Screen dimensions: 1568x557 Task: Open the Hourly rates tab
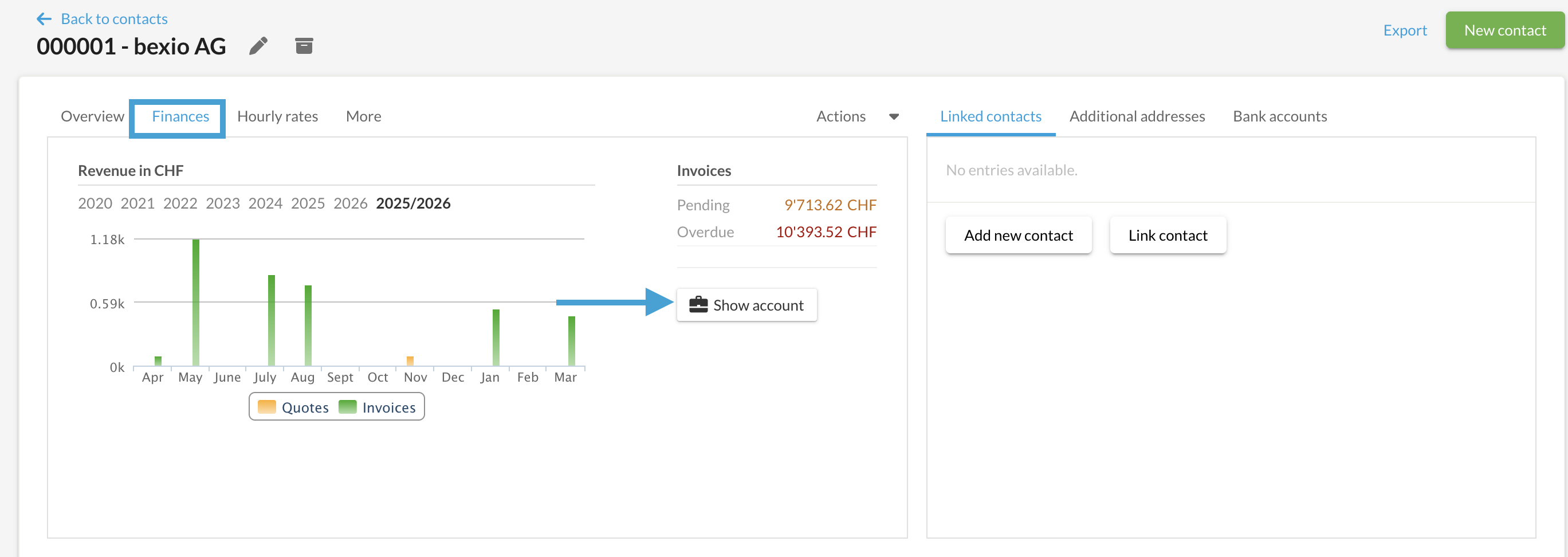277,116
